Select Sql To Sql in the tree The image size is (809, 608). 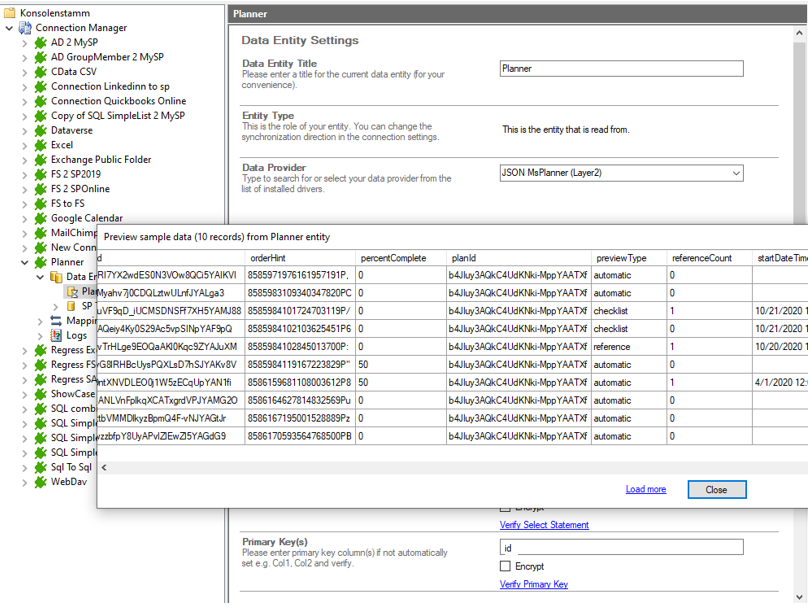click(70, 467)
